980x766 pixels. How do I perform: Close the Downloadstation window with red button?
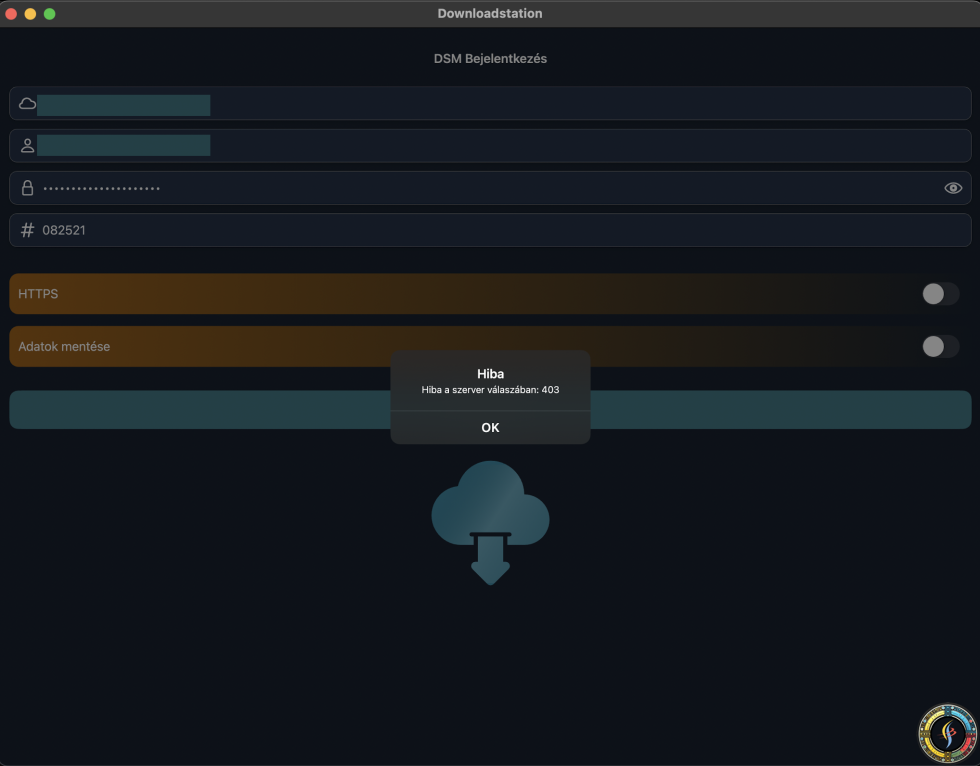[12, 14]
